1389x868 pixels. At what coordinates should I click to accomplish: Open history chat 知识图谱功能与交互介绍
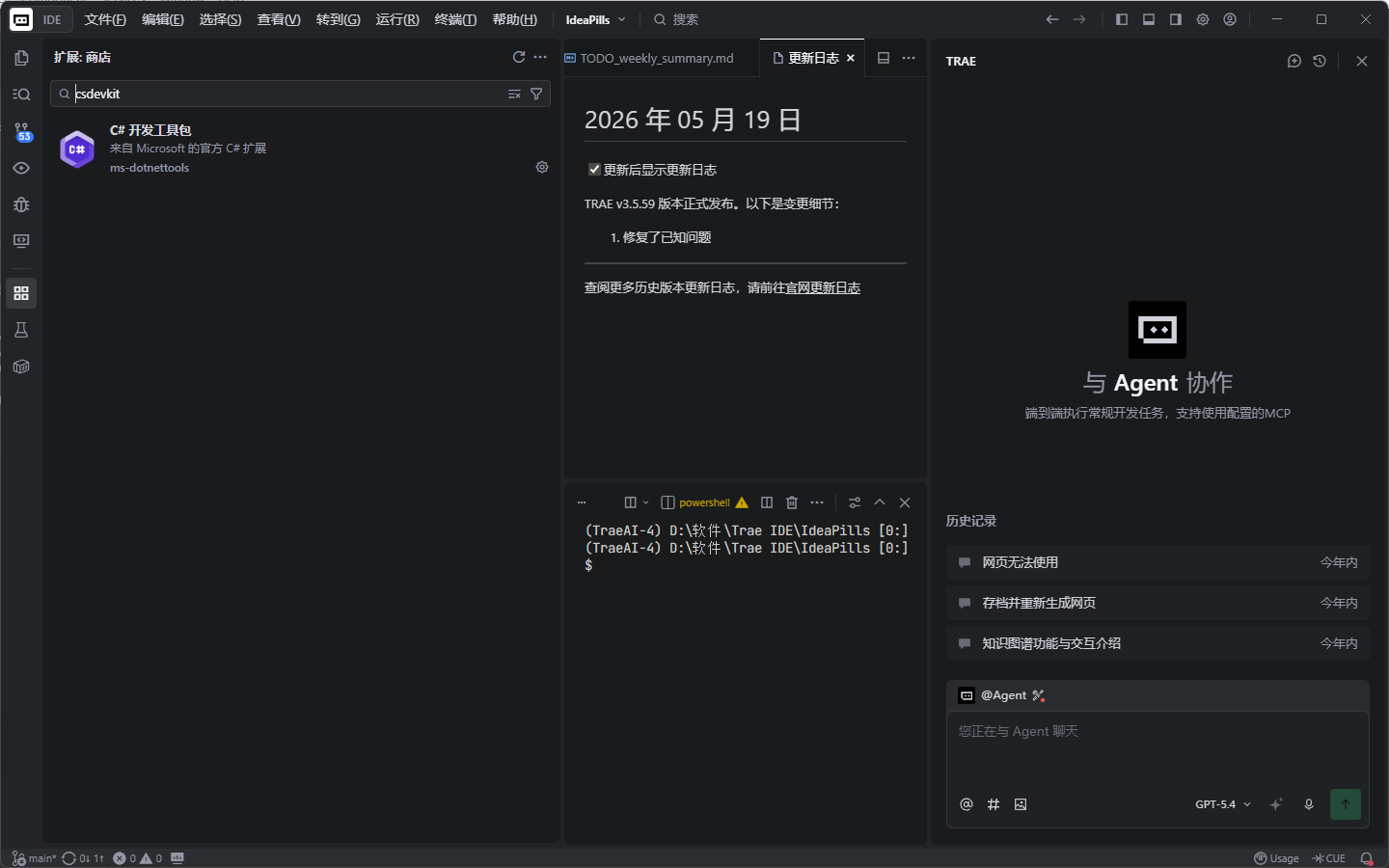(1157, 643)
